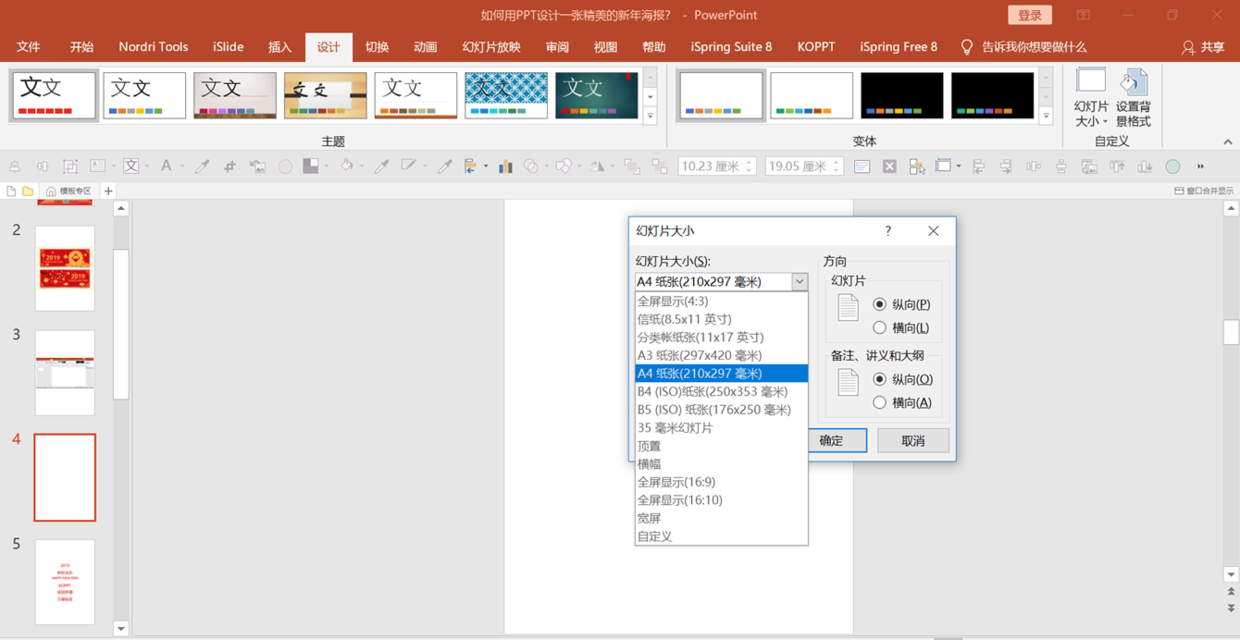Viewport: 1240px width, 640px height.
Task: Open Format Background (设置背景格式) in the ribbon
Action: coord(1133,99)
